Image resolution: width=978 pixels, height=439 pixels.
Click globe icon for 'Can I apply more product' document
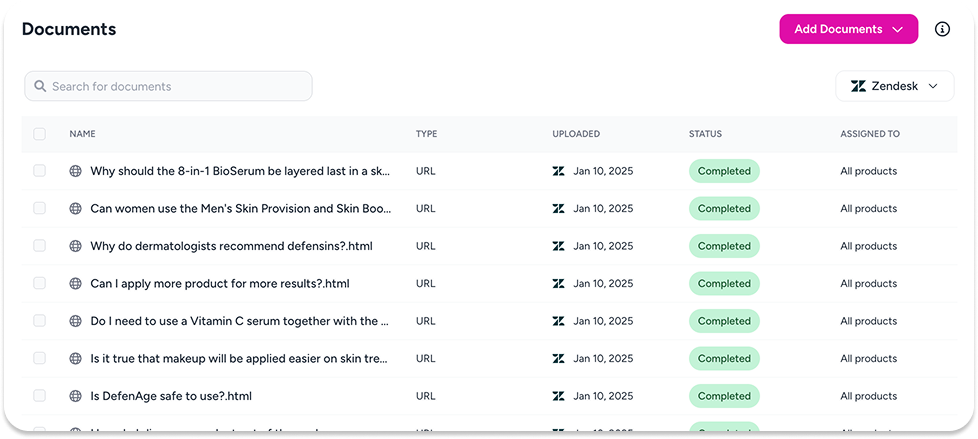pyautogui.click(x=75, y=284)
